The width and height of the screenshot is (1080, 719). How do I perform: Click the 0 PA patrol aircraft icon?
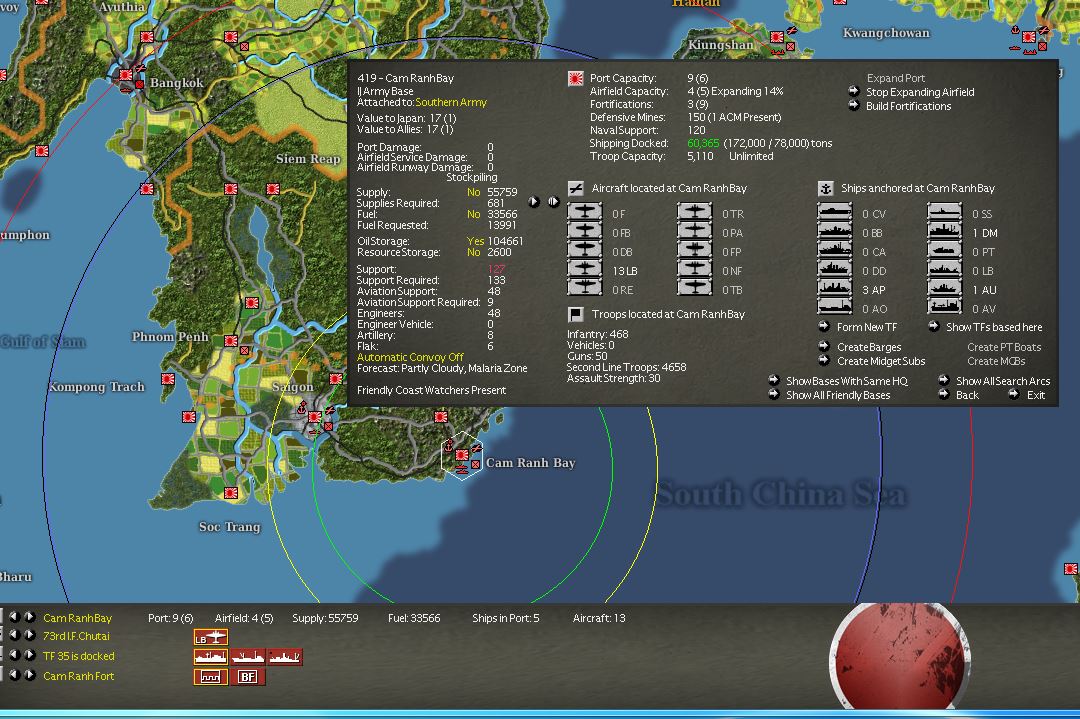[694, 231]
